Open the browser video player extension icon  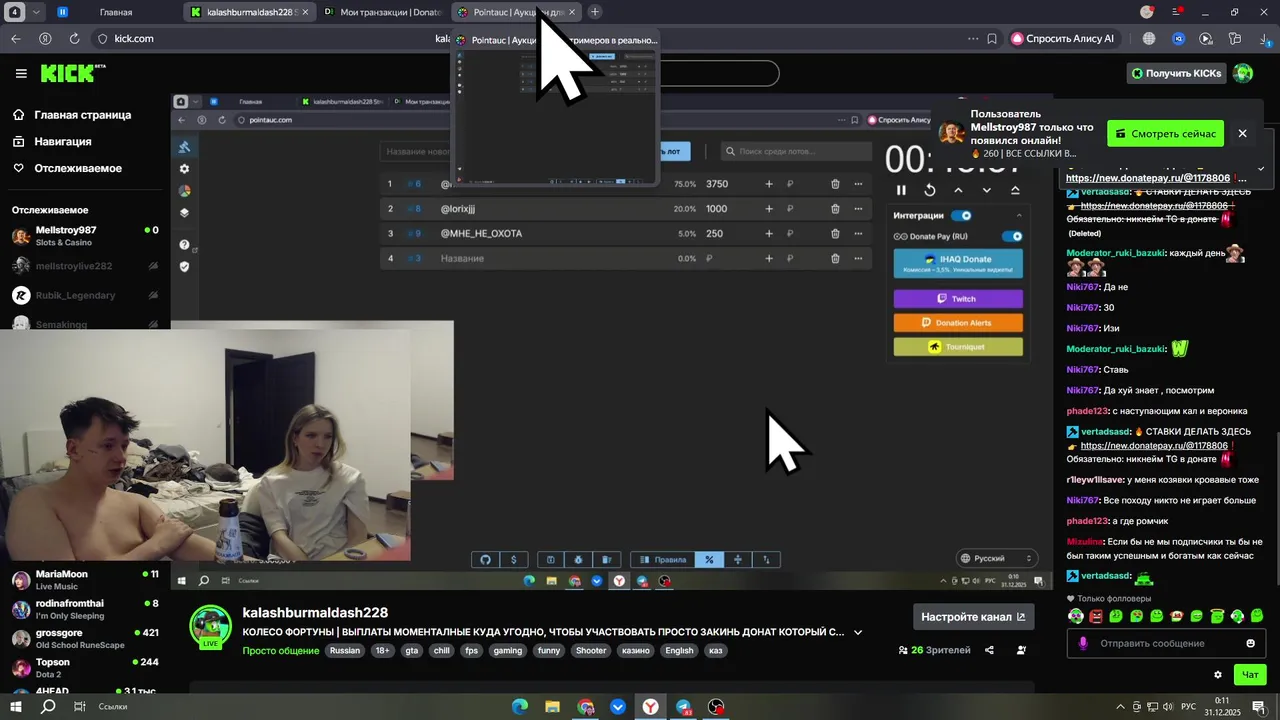[x=1206, y=38]
